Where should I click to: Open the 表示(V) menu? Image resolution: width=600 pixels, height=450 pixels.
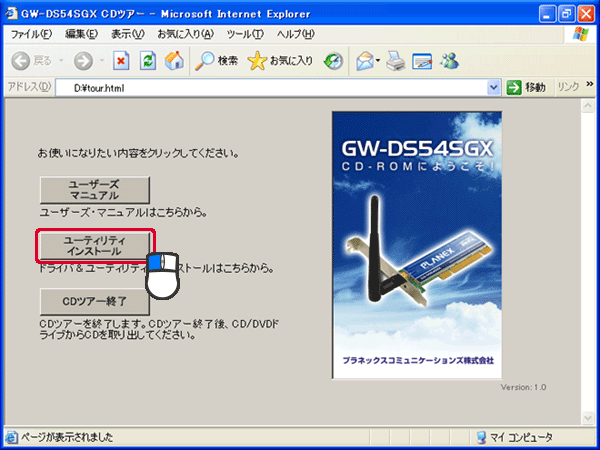127,34
